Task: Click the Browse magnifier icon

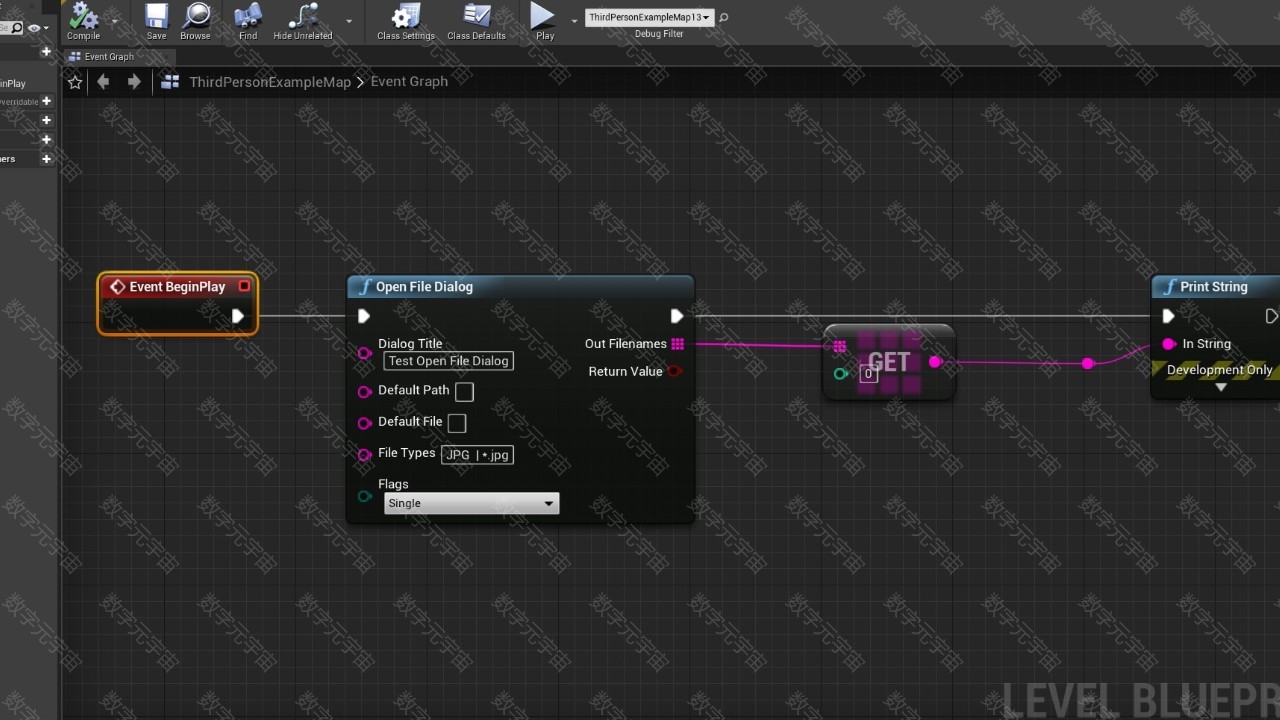Action: coord(195,17)
